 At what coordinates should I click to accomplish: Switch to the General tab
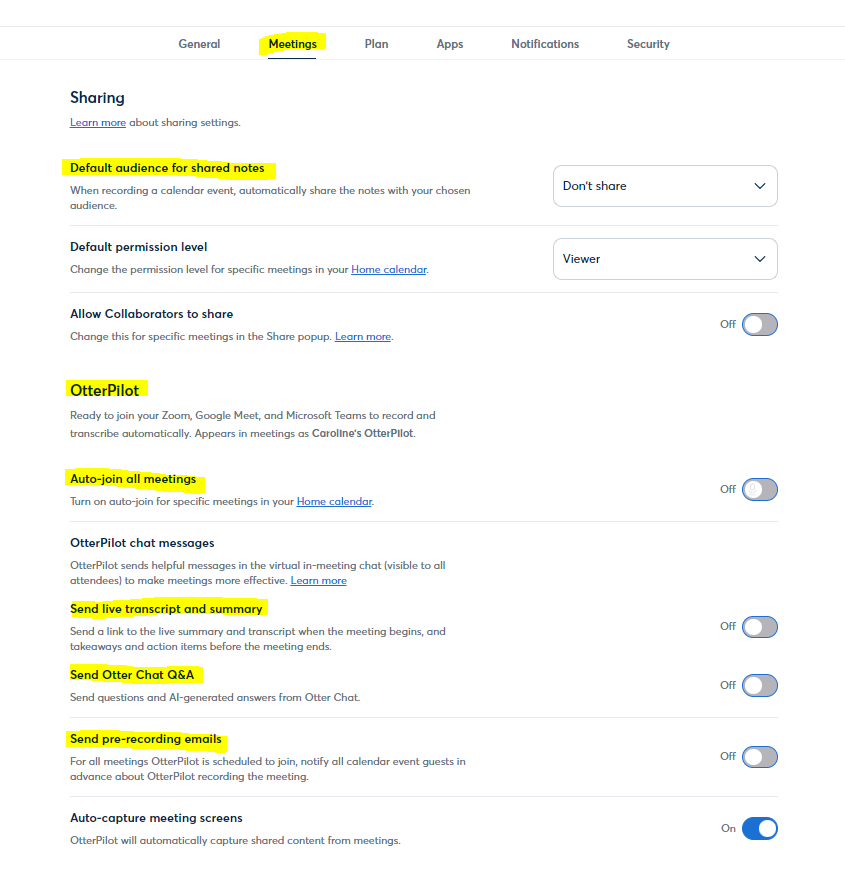coord(199,44)
